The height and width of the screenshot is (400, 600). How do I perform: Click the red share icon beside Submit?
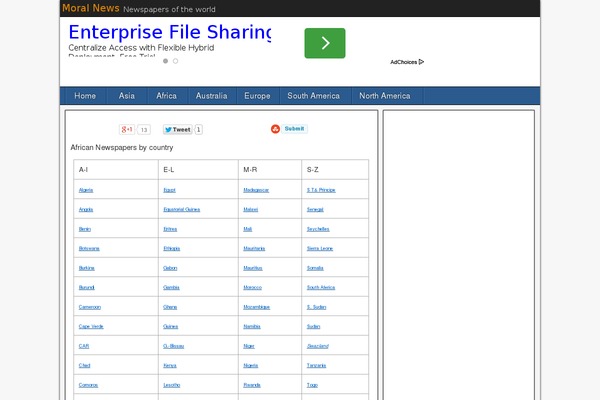point(275,129)
